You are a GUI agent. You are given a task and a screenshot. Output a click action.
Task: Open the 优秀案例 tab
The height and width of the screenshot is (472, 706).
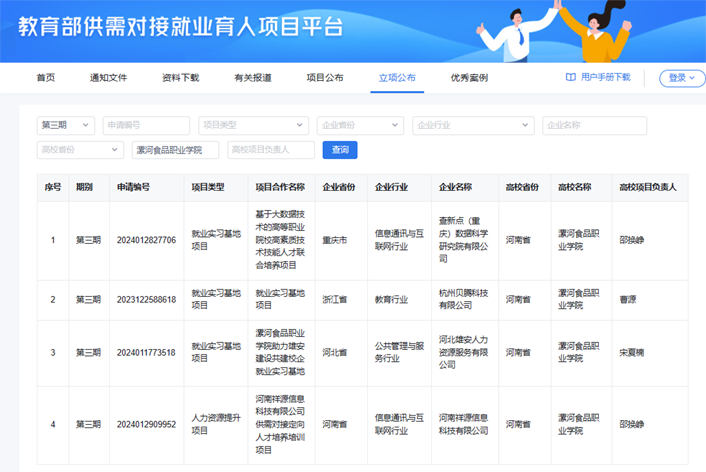pyautogui.click(x=468, y=78)
